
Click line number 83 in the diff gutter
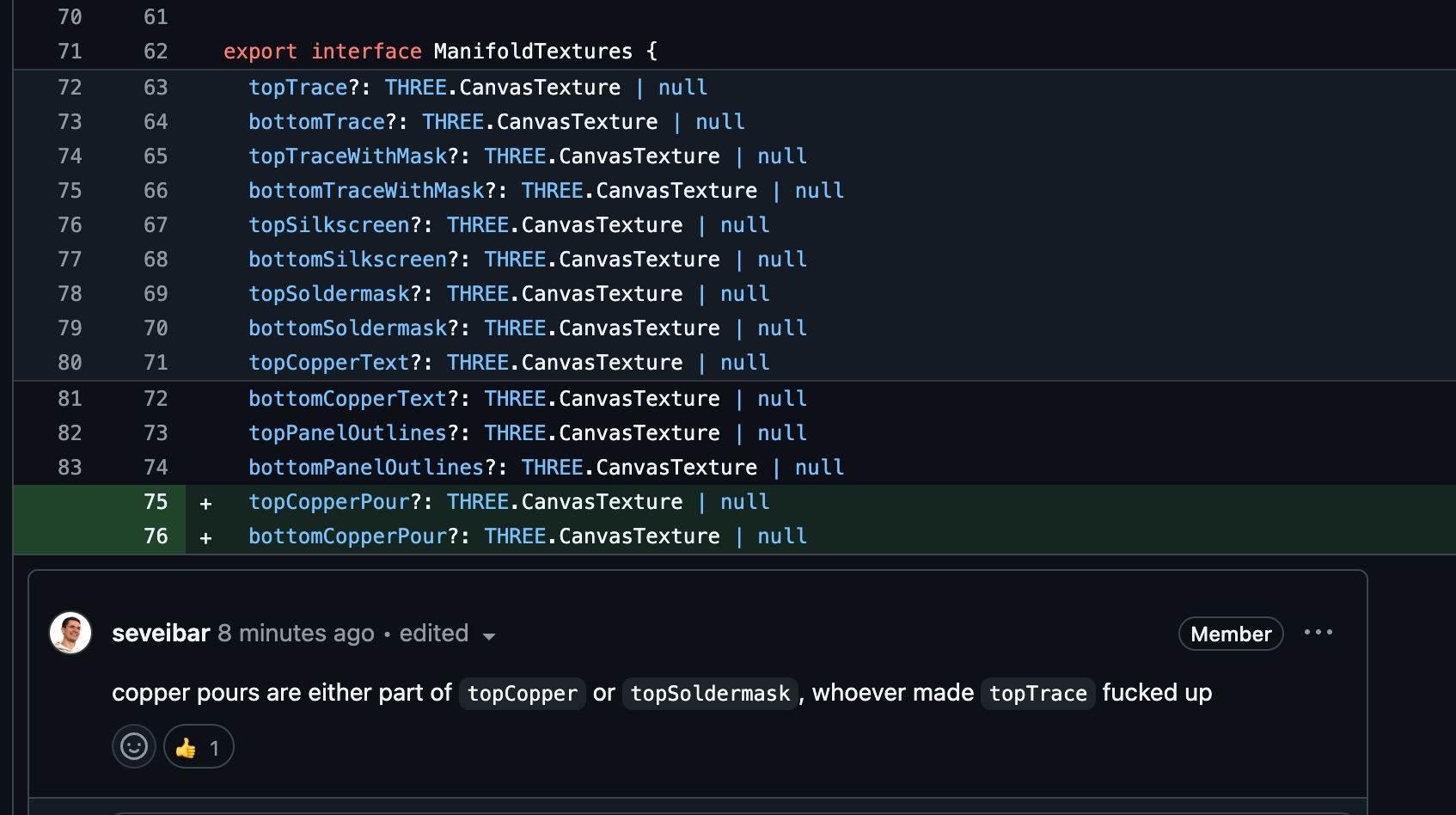pos(70,468)
